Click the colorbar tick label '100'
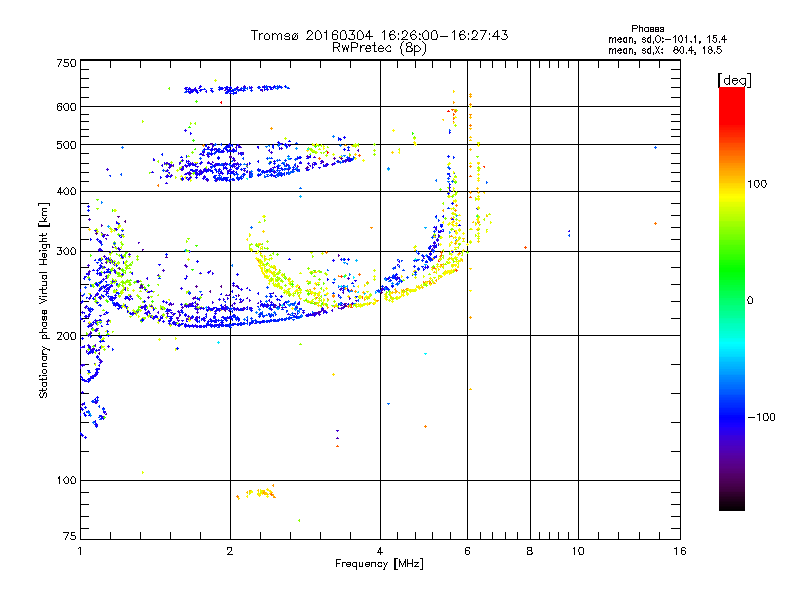The height and width of the screenshot is (600, 800). tap(757, 184)
